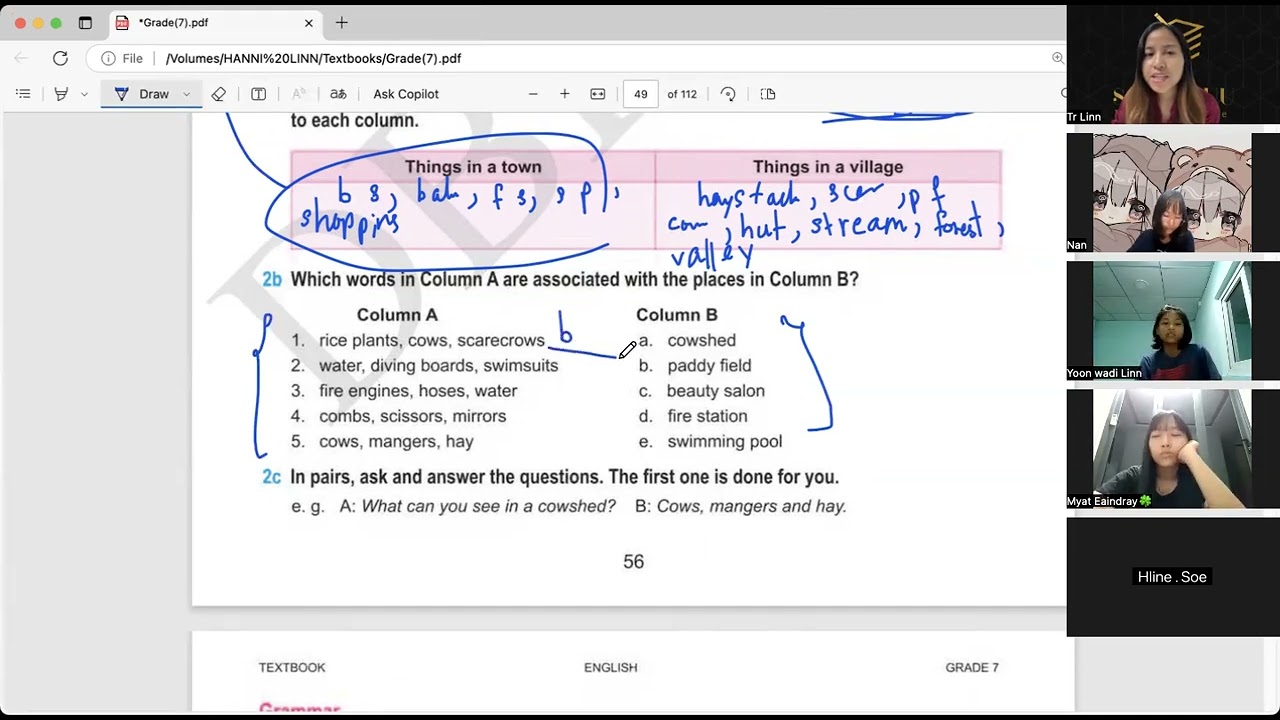Click the 'ENGLISH' footer text

610,667
